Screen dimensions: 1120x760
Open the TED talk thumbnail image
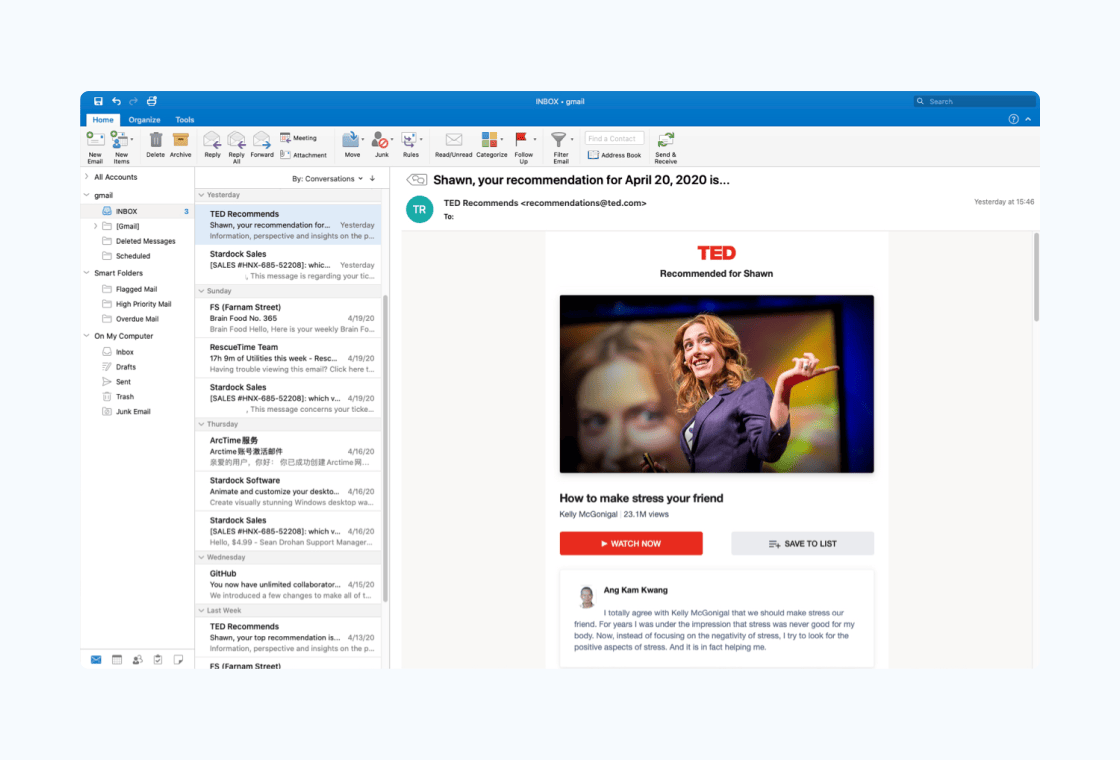tap(716, 384)
